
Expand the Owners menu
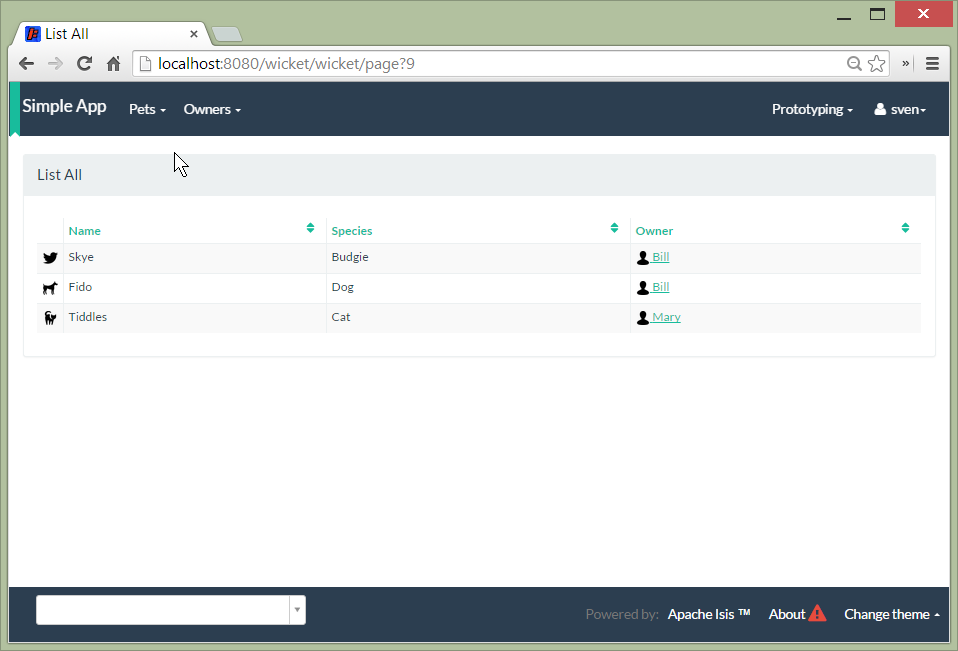point(212,109)
